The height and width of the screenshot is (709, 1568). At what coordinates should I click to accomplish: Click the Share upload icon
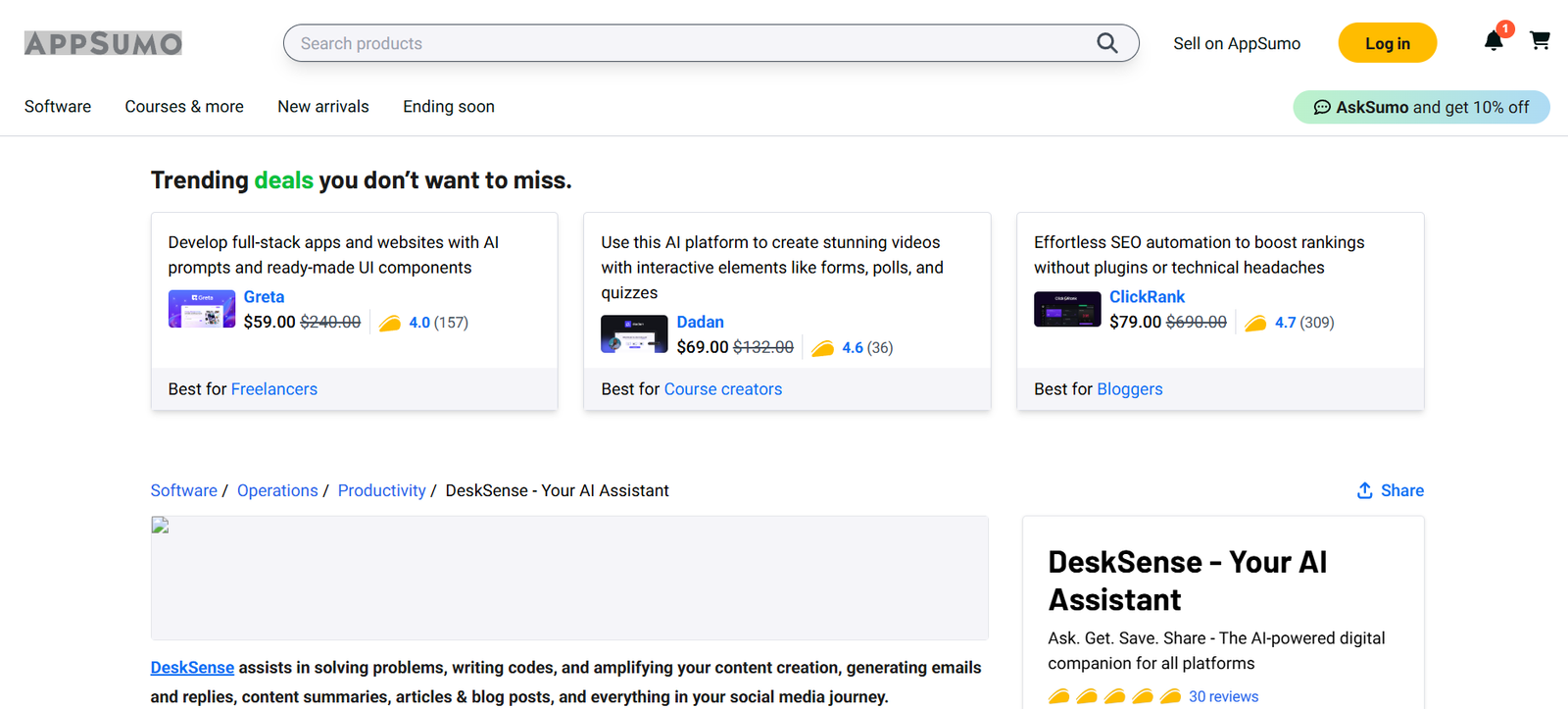(1364, 490)
